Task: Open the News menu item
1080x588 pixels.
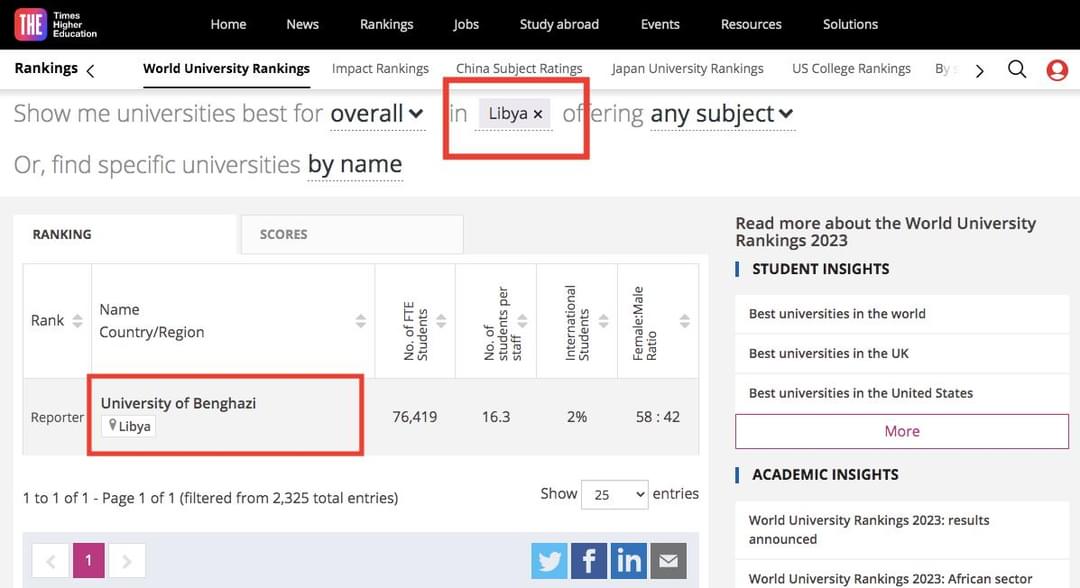Action: click(x=302, y=24)
